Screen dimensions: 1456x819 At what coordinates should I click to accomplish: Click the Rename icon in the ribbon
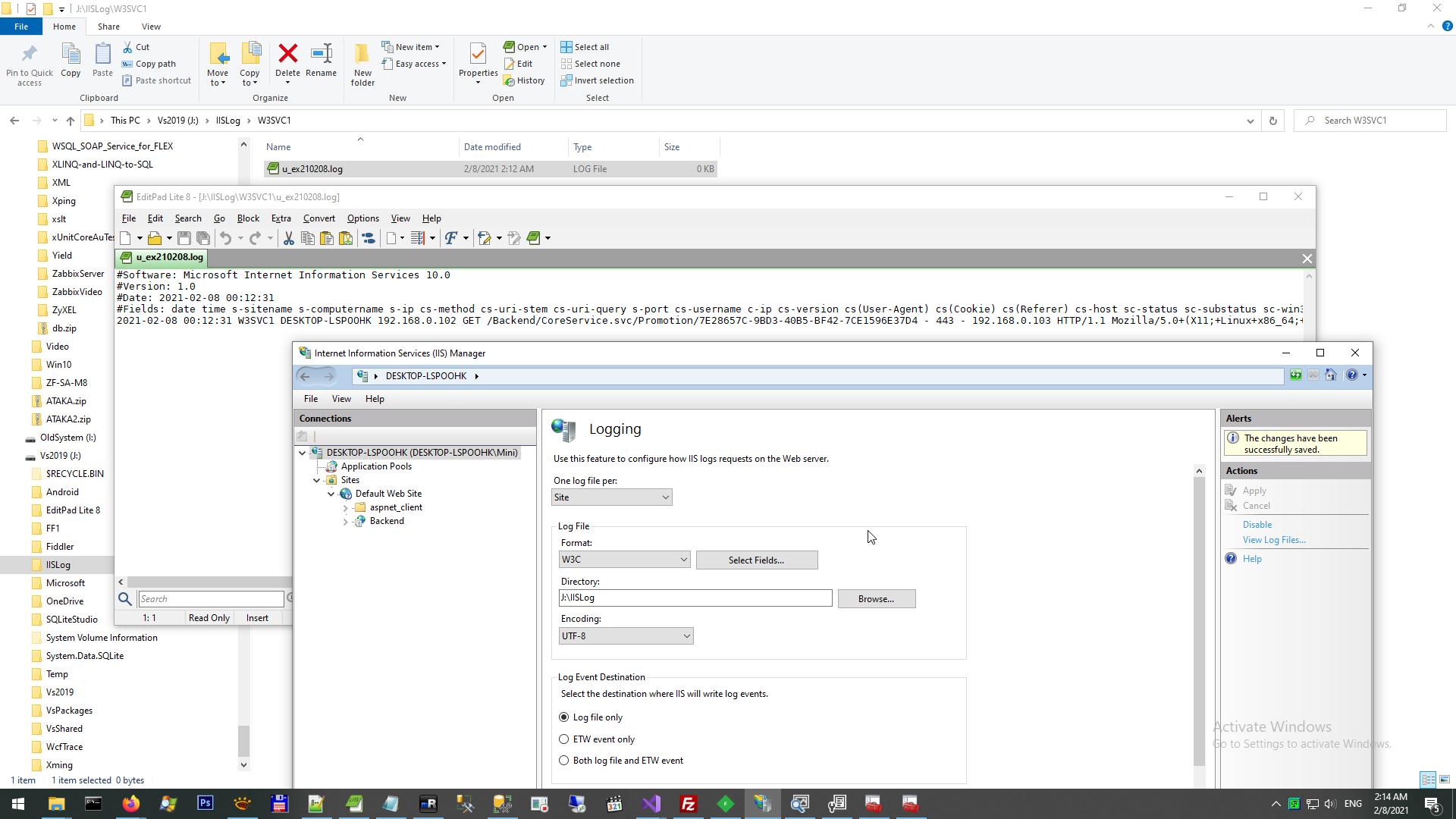322,55
